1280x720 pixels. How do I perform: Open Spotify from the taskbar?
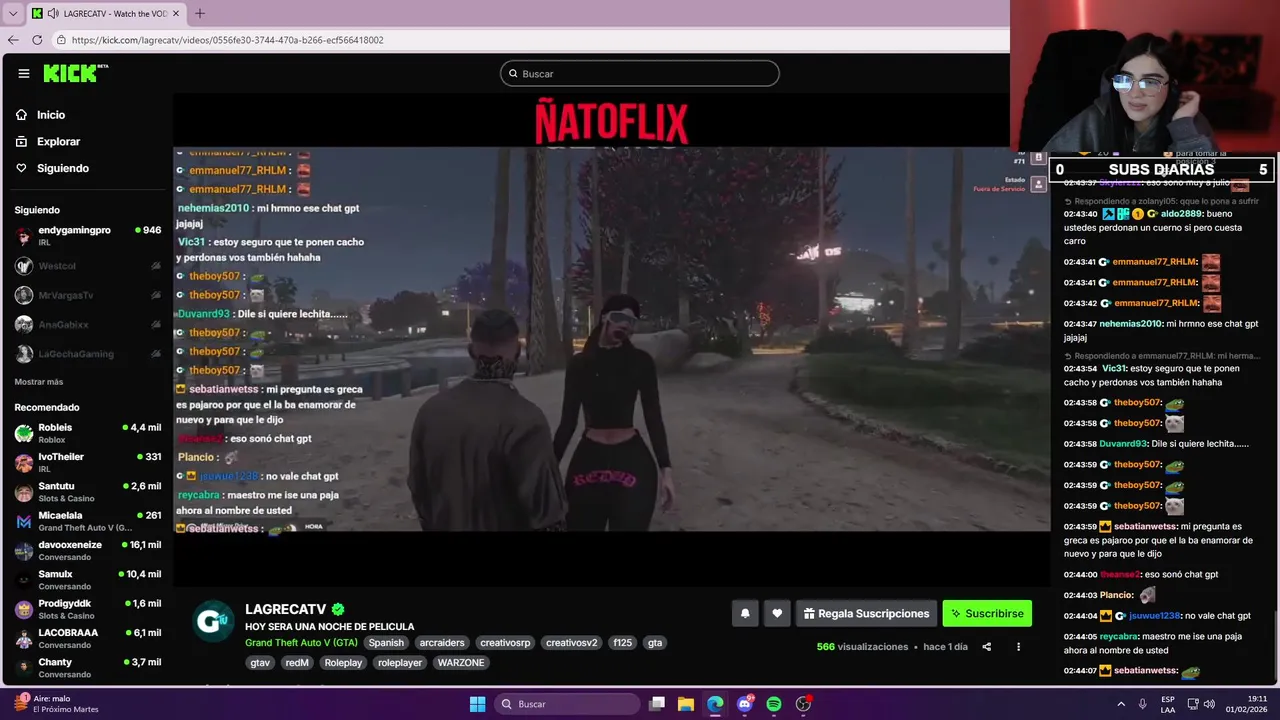click(774, 704)
